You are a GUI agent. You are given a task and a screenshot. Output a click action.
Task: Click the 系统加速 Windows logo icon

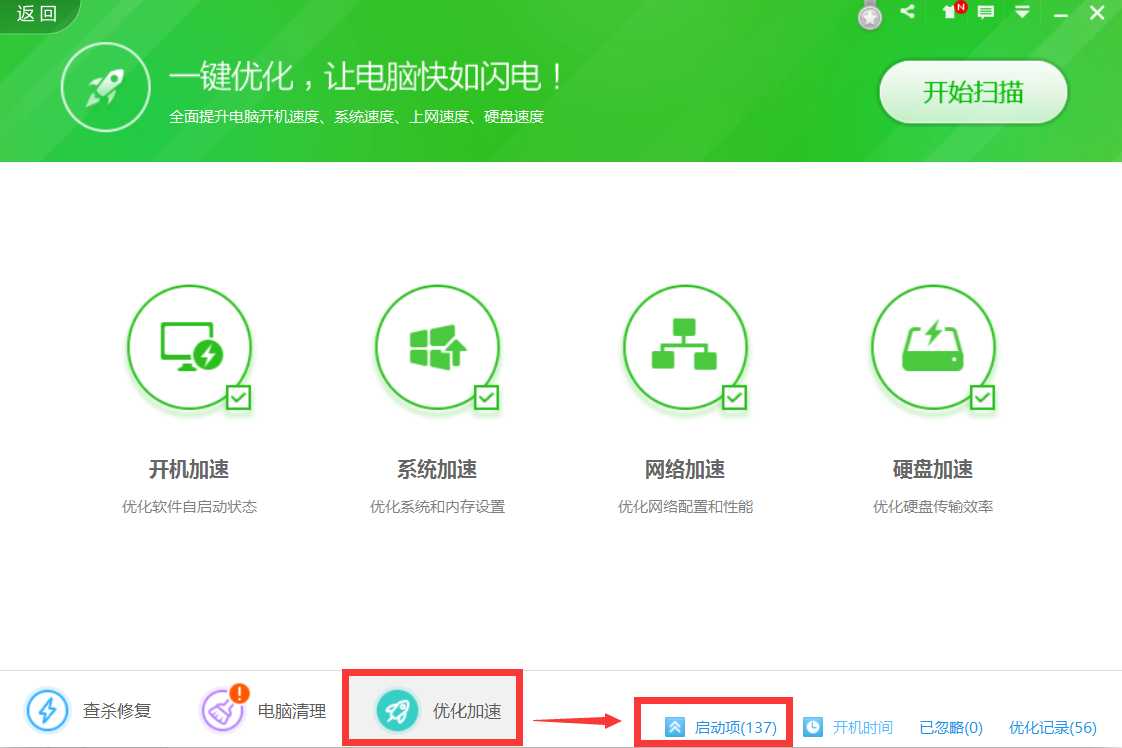437,347
